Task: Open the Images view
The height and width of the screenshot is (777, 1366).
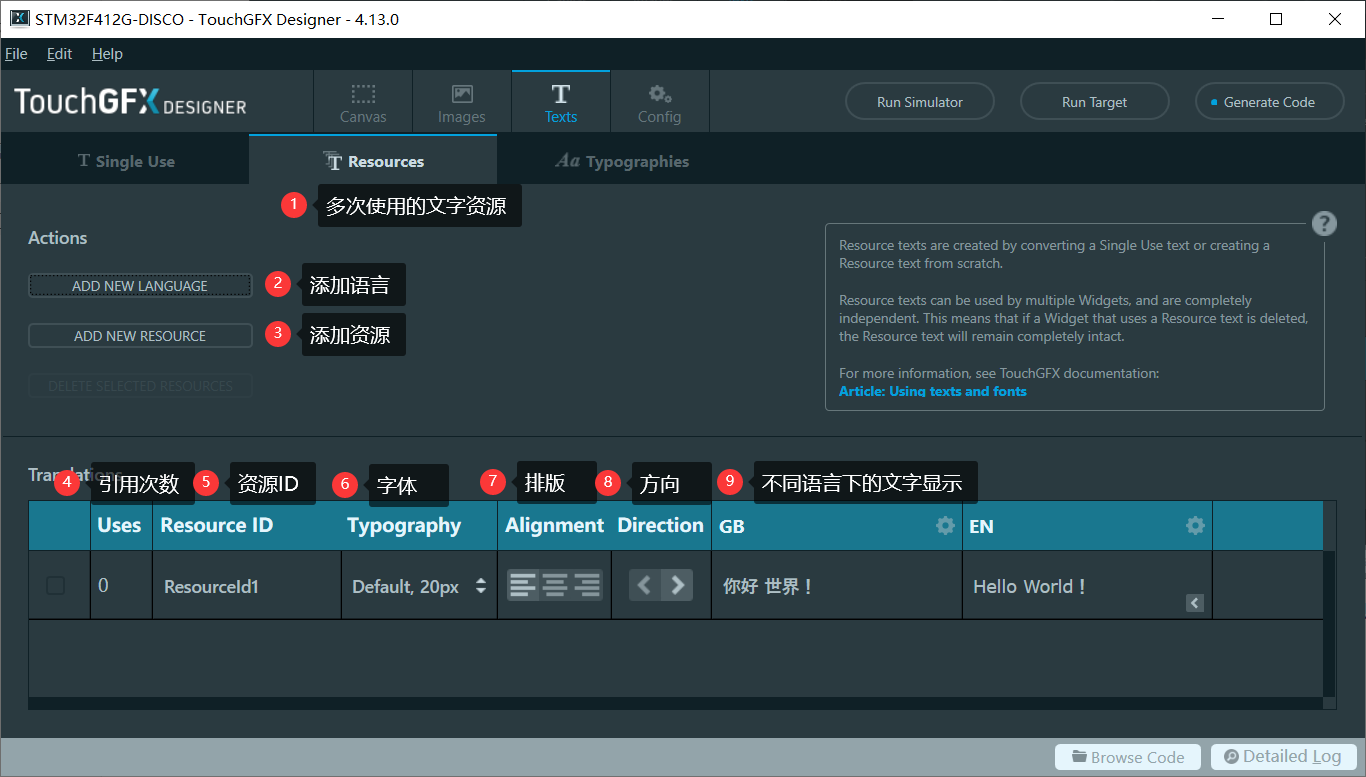Action: (461, 103)
